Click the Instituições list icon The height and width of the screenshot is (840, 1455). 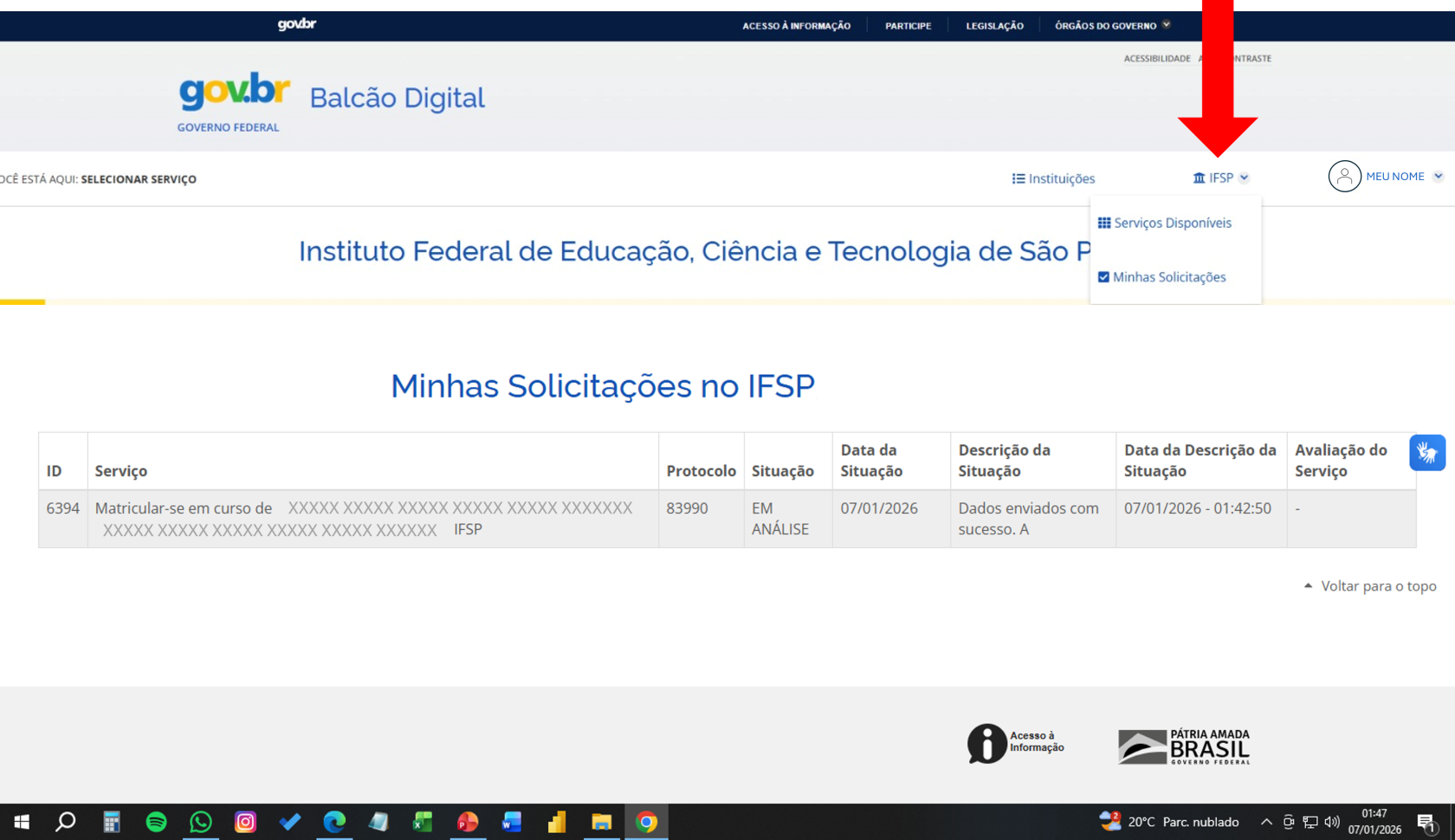[1017, 178]
